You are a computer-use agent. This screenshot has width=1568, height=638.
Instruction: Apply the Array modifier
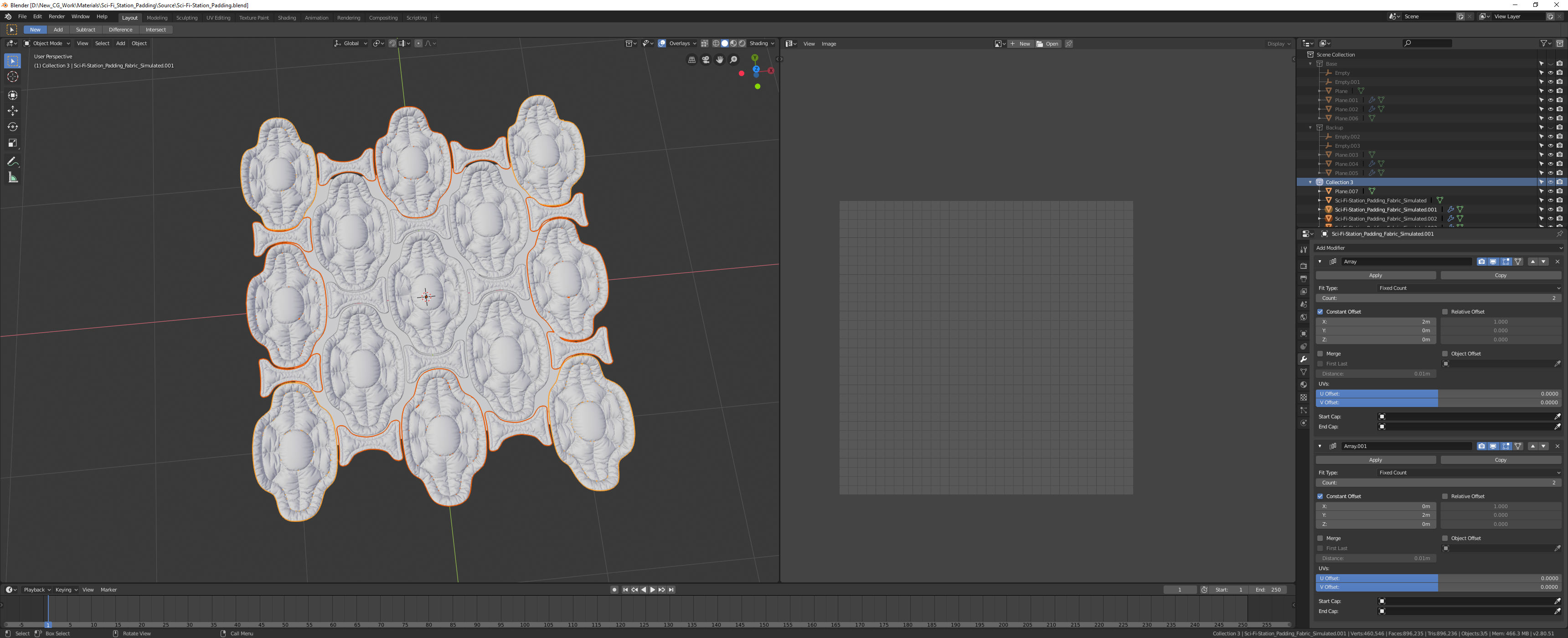[x=1376, y=275]
